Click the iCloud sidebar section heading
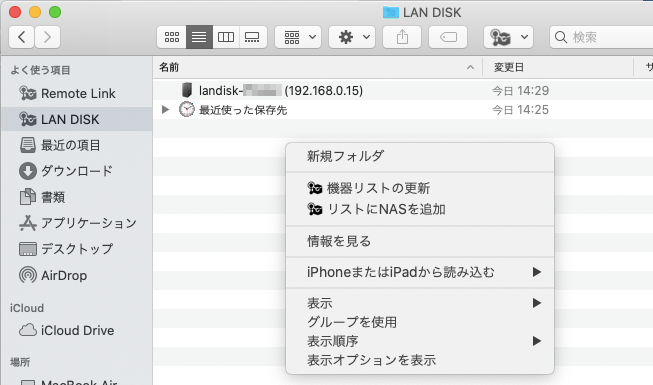653x385 pixels. (x=27, y=308)
